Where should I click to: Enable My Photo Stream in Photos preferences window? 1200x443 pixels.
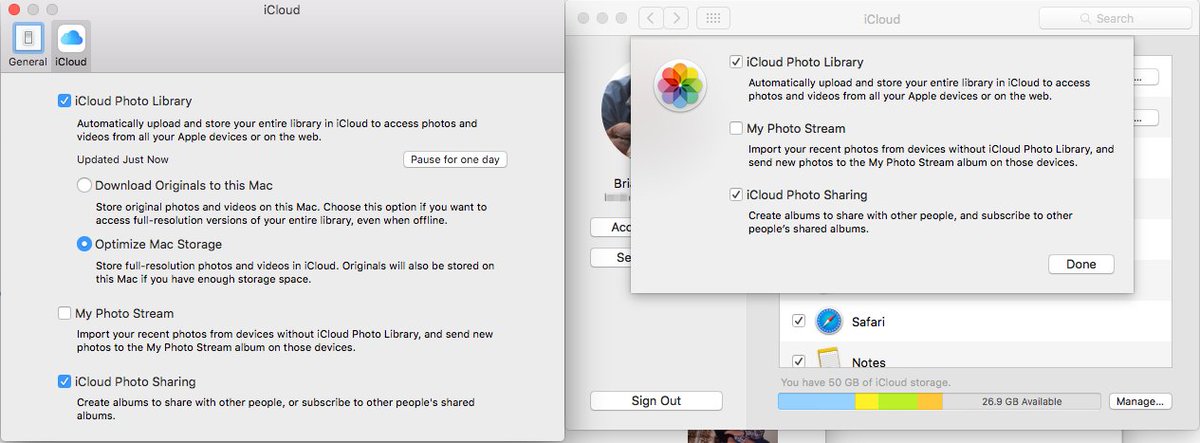click(x=65, y=314)
